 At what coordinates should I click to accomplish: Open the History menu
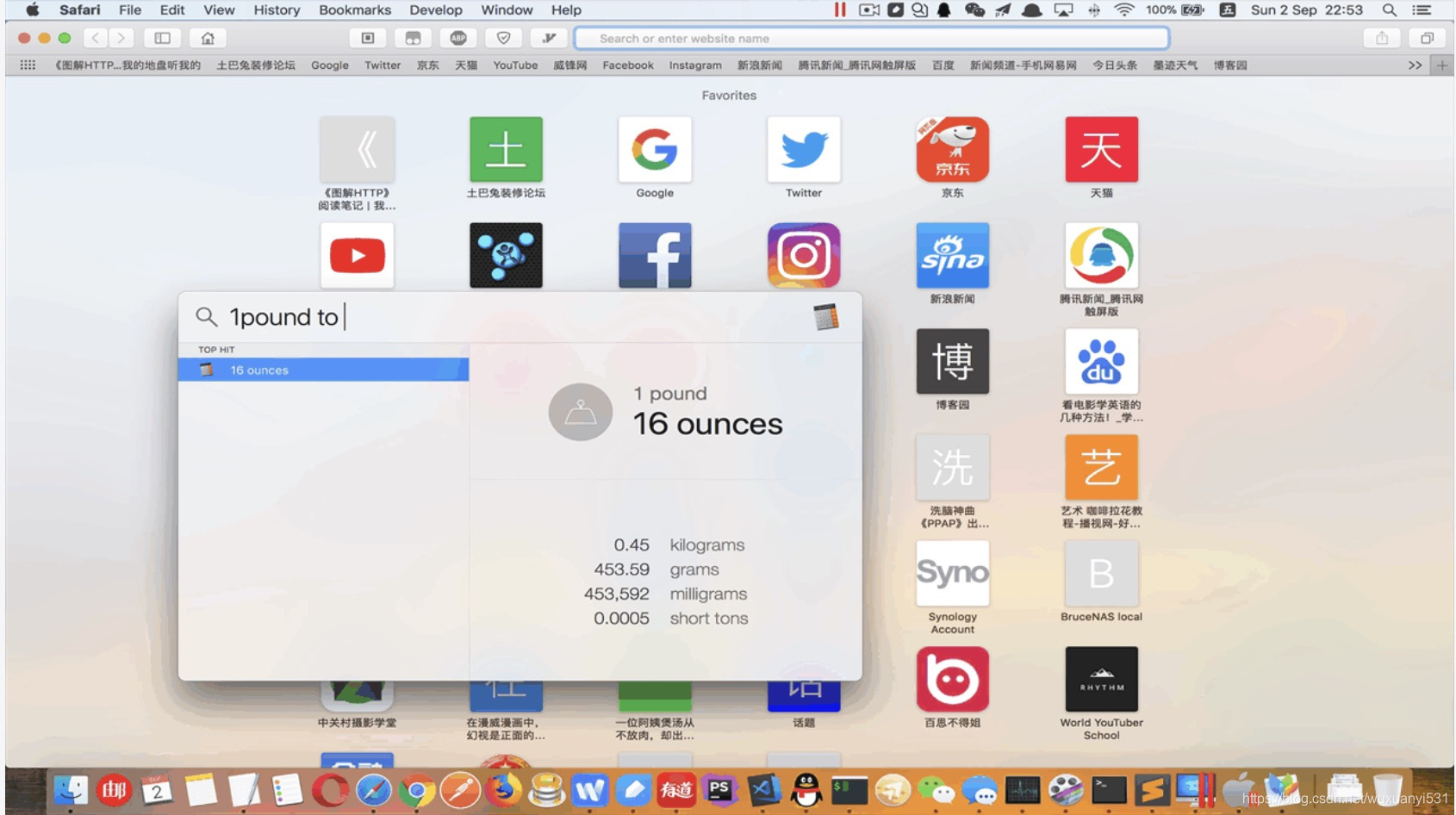[x=277, y=9]
